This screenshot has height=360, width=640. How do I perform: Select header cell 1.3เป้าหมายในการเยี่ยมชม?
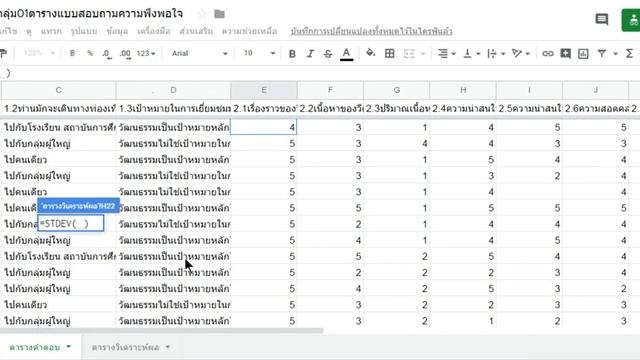click(173, 109)
